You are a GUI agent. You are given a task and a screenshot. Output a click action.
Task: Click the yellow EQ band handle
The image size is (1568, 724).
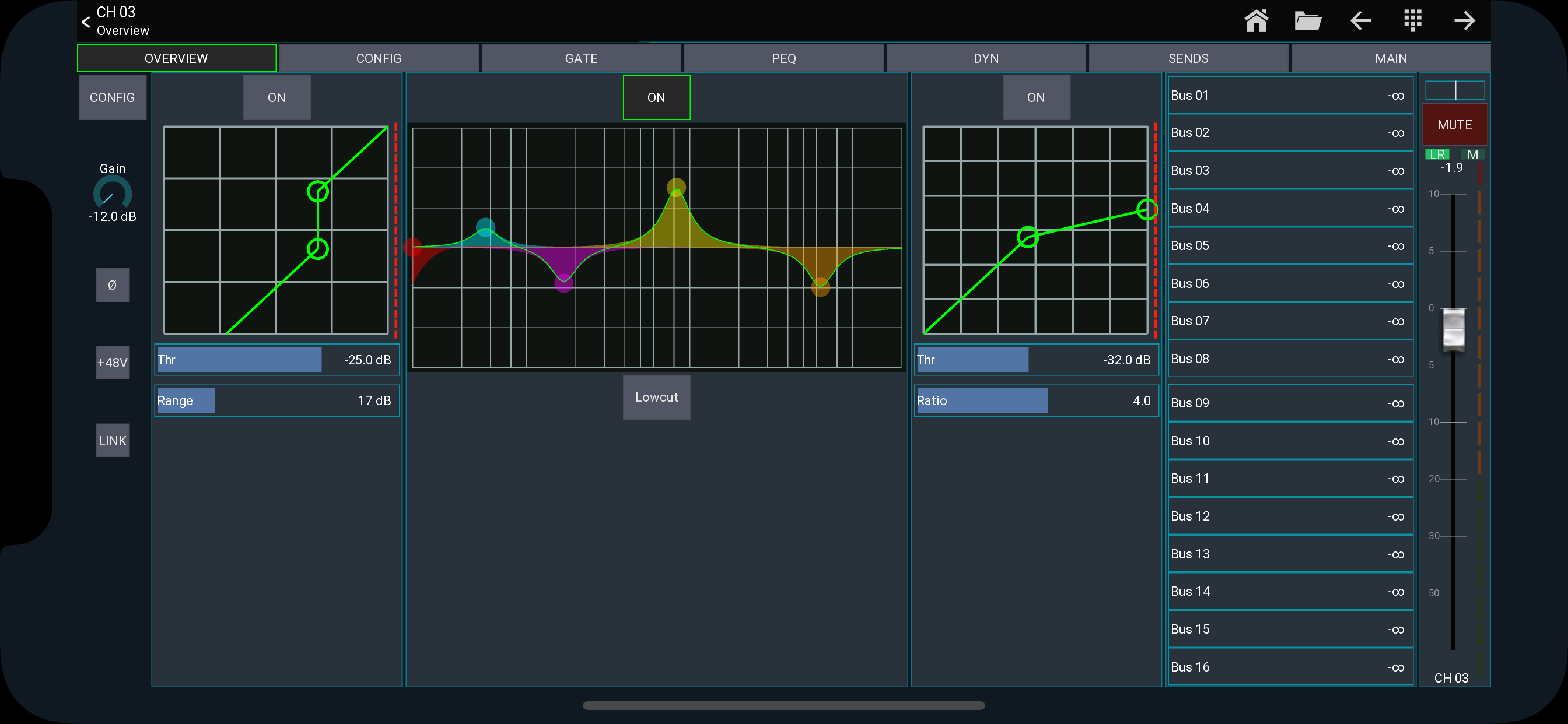pyautogui.click(x=676, y=187)
